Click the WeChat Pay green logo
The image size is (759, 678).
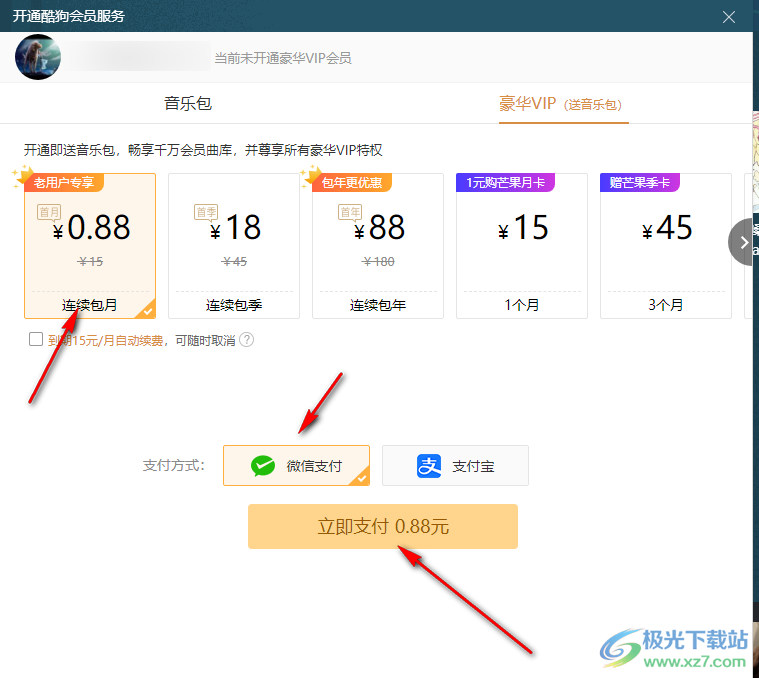263,466
